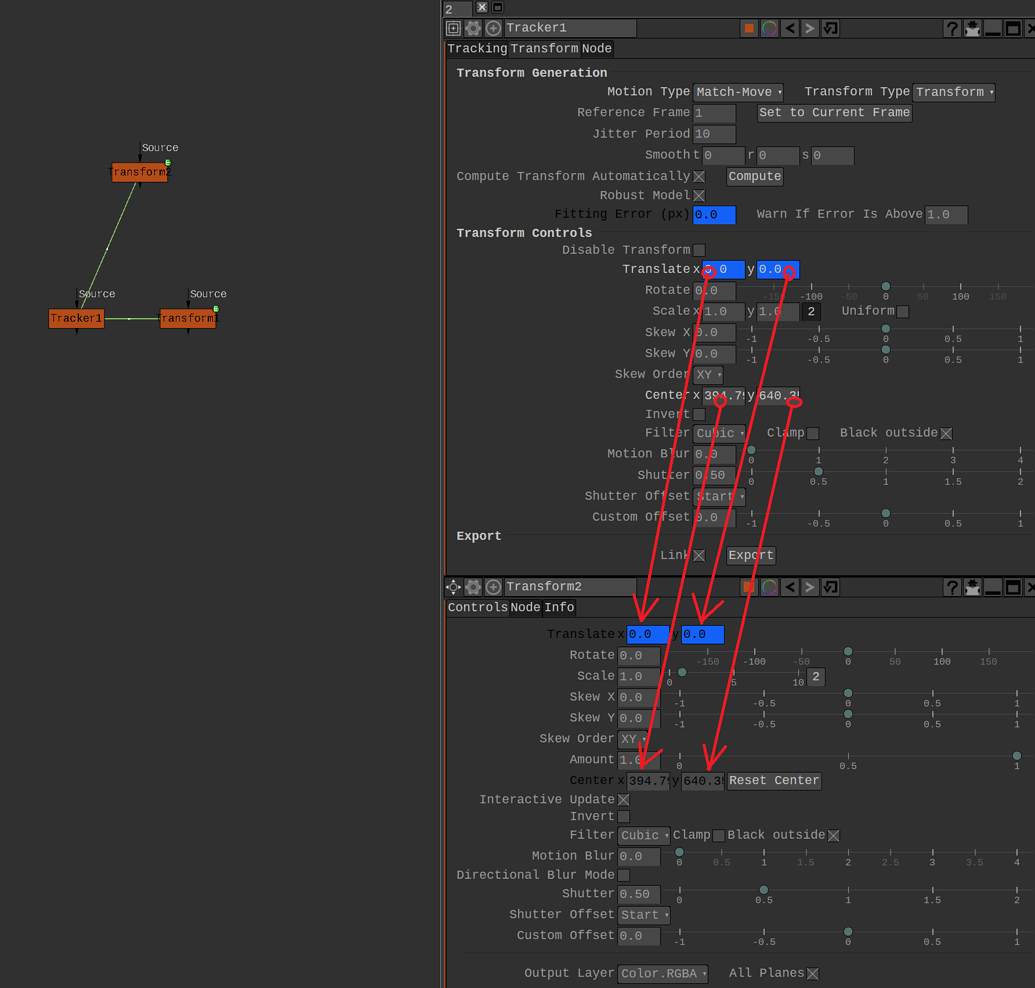
Task: Click the redo arrow on Tracker1 panel
Action: pos(810,27)
